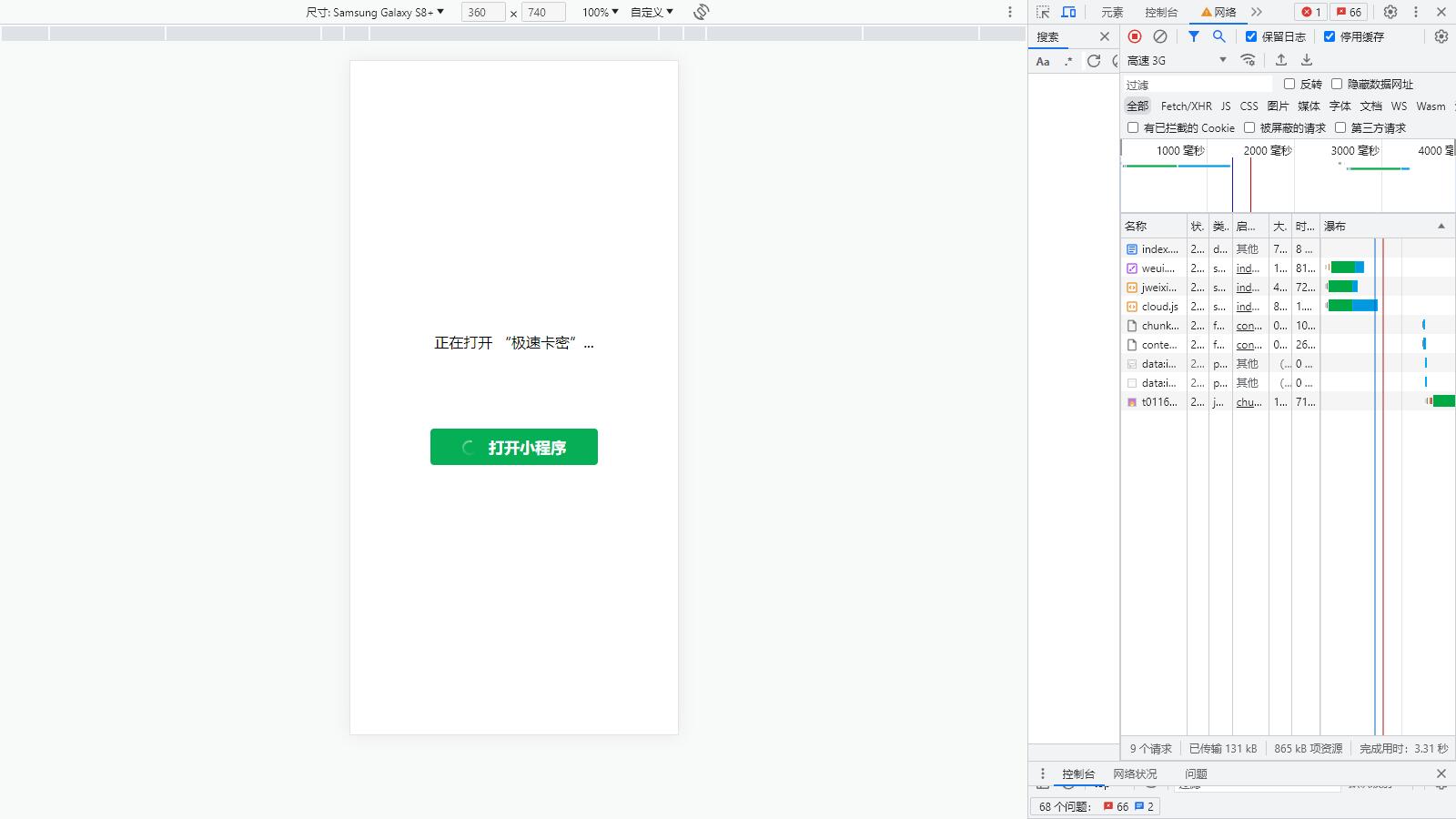Open the network filter funnel icon

tap(1195, 36)
